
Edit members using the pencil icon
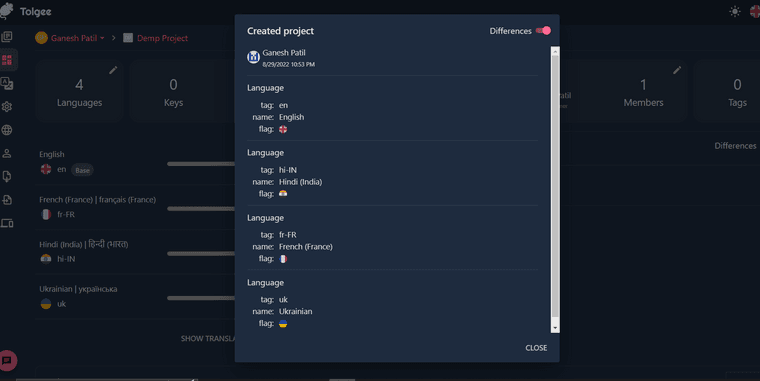677,70
